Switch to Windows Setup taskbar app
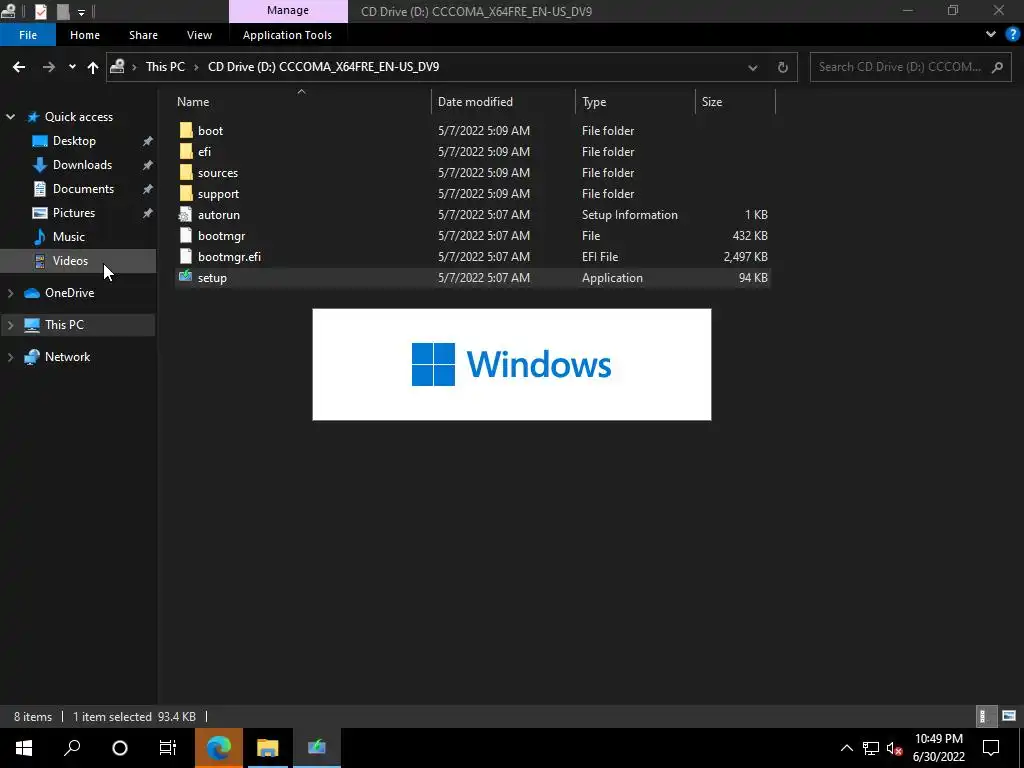The height and width of the screenshot is (768, 1024). [317, 748]
